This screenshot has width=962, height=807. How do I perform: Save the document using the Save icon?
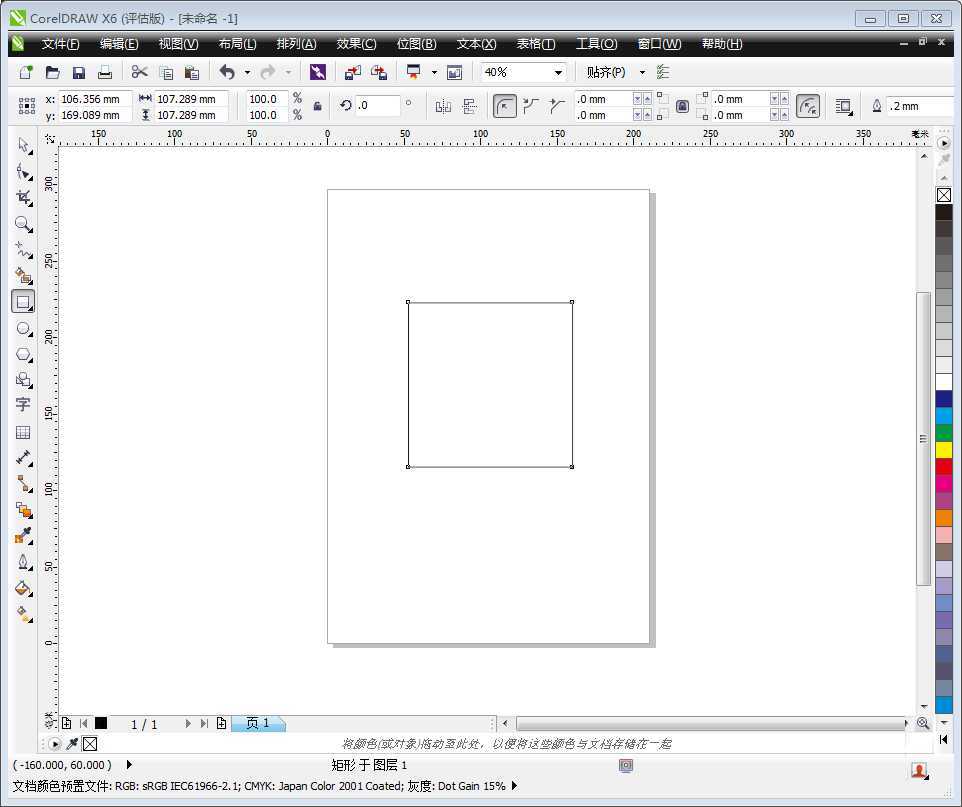click(78, 71)
